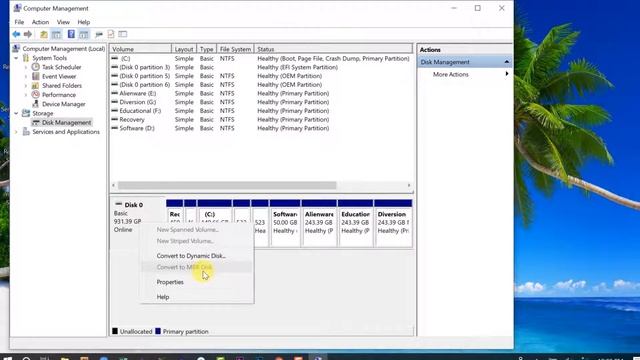Open Performance icon in tree
This screenshot has width=640, height=360.
coord(36,95)
